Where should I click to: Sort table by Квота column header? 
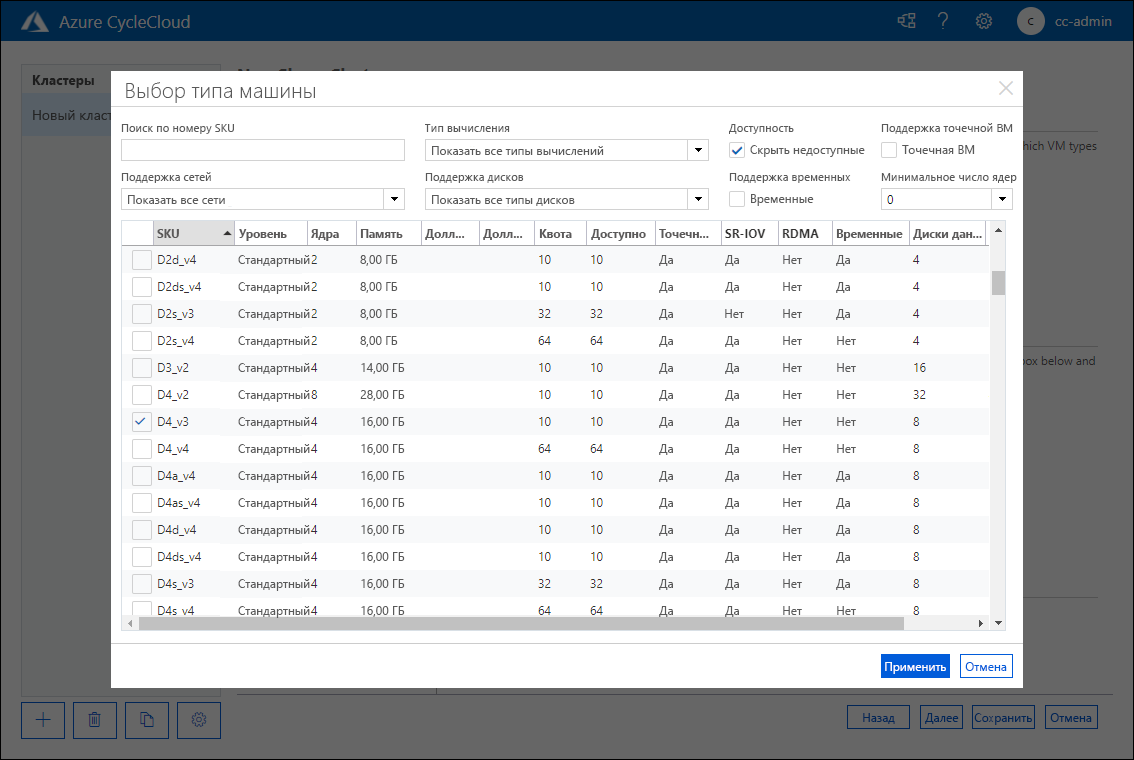click(555, 234)
